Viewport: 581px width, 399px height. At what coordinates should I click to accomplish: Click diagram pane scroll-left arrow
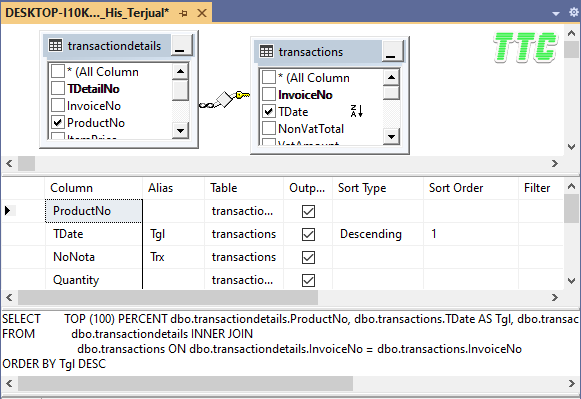pyautogui.click(x=9, y=163)
